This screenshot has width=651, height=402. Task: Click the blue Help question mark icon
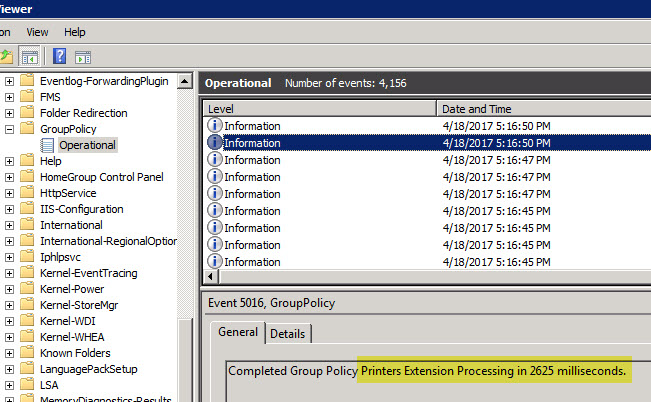click(59, 56)
